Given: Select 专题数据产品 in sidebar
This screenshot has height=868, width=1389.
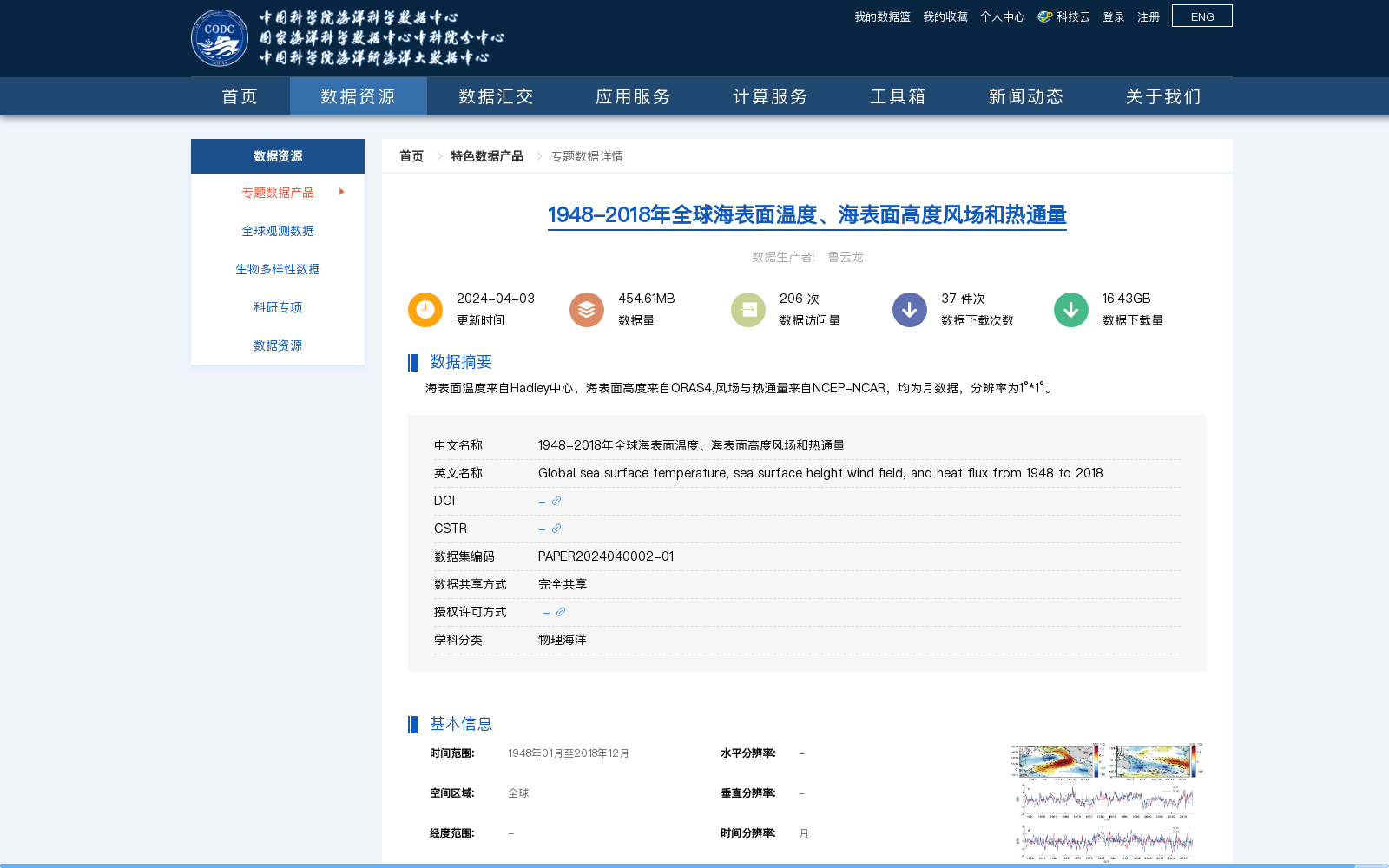Looking at the screenshot, I should pos(278,193).
